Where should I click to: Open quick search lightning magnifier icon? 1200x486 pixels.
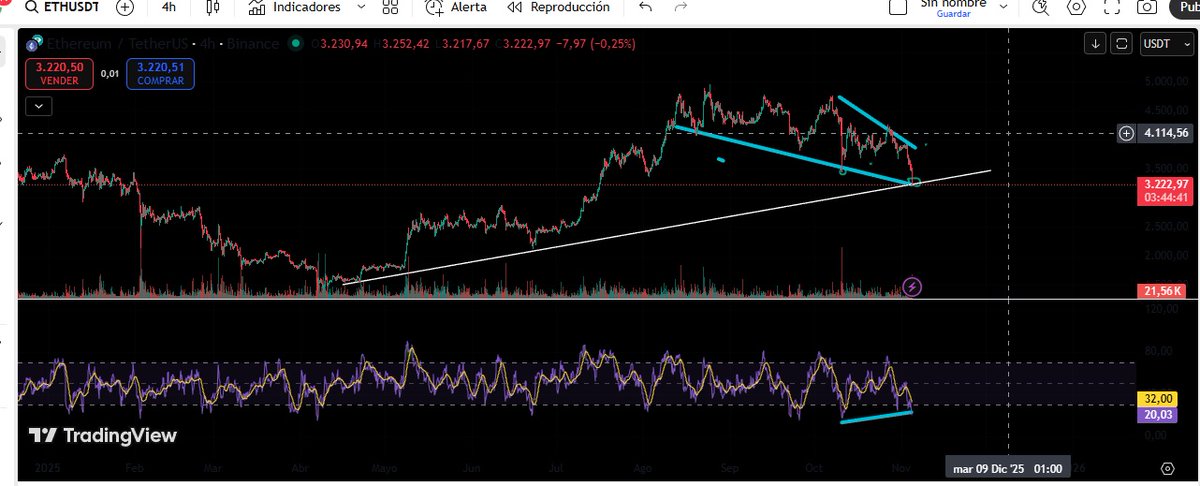(1042, 8)
